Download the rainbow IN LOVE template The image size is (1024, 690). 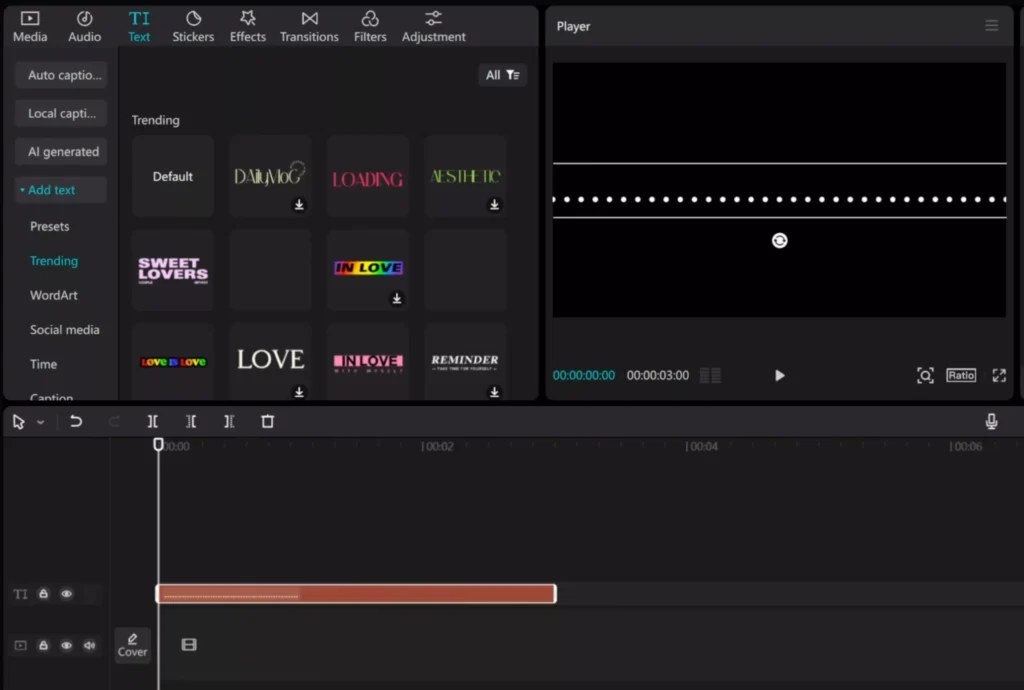coord(396,298)
